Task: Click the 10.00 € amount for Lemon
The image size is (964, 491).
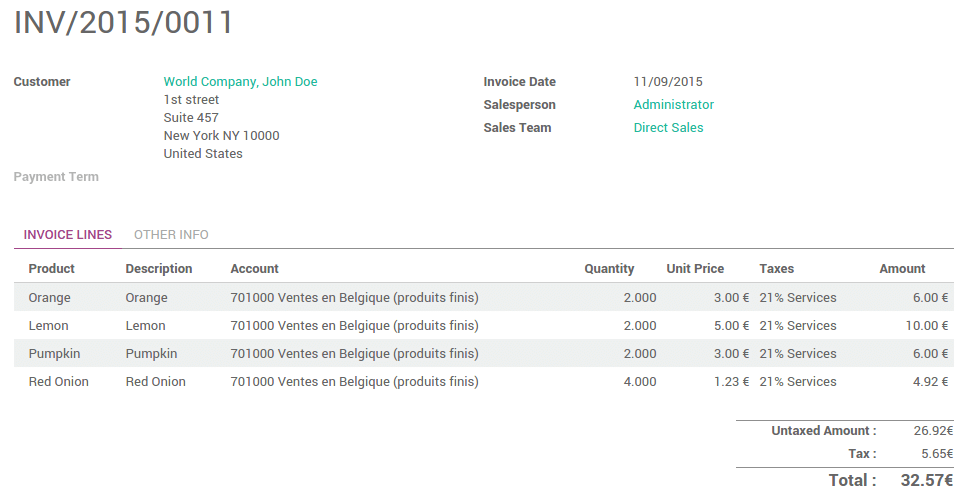Action: pos(927,326)
